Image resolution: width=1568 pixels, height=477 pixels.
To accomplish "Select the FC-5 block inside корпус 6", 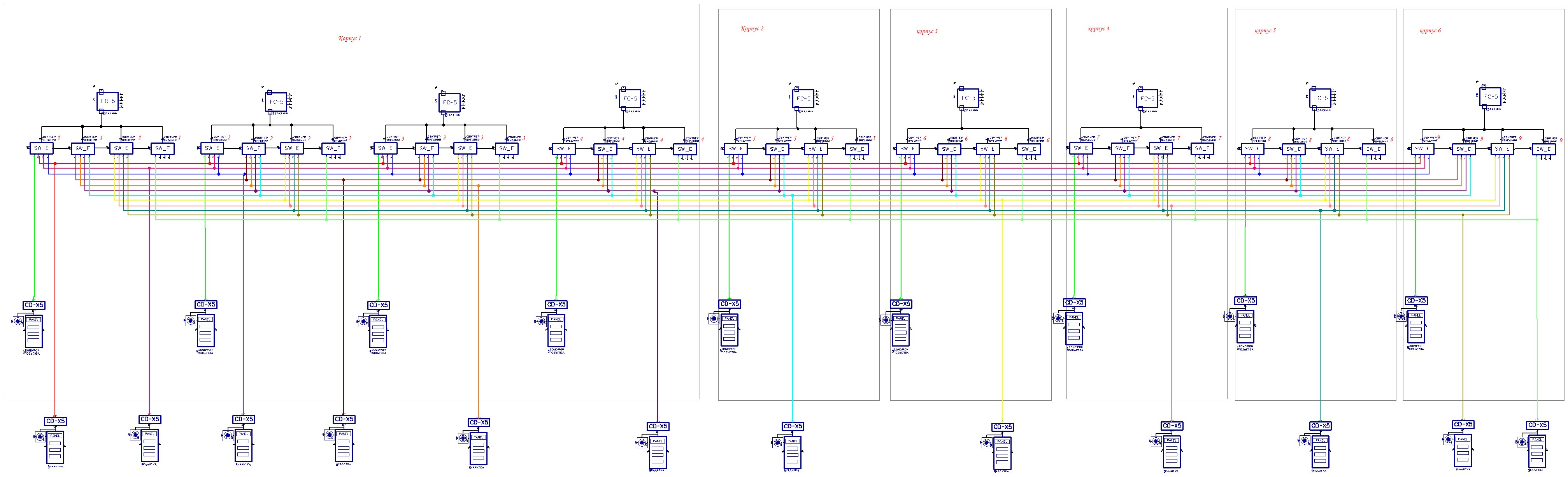I will 1491,97.
